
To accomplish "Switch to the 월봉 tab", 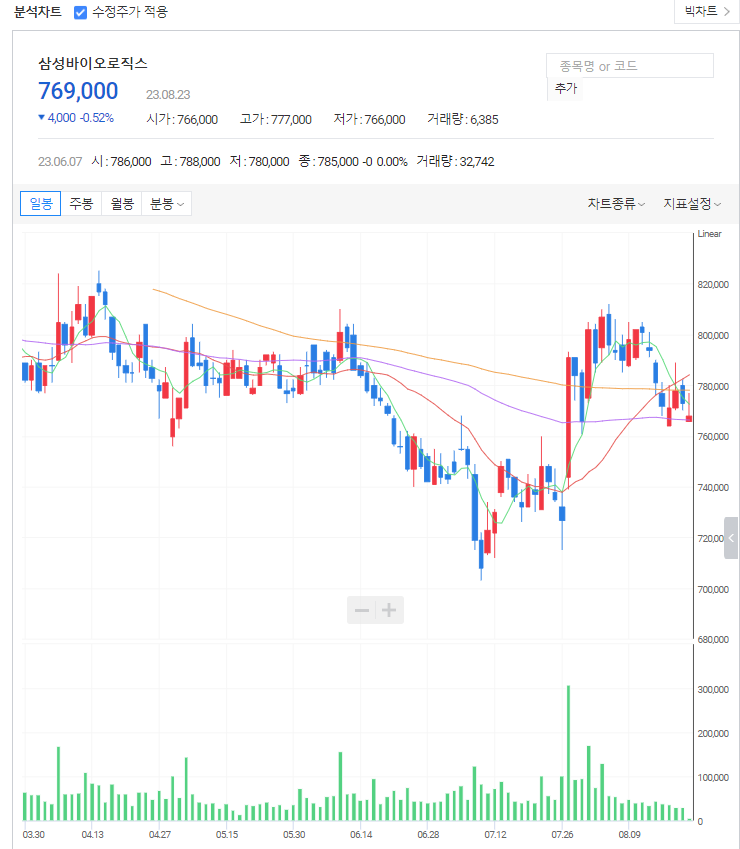I will coord(122,204).
